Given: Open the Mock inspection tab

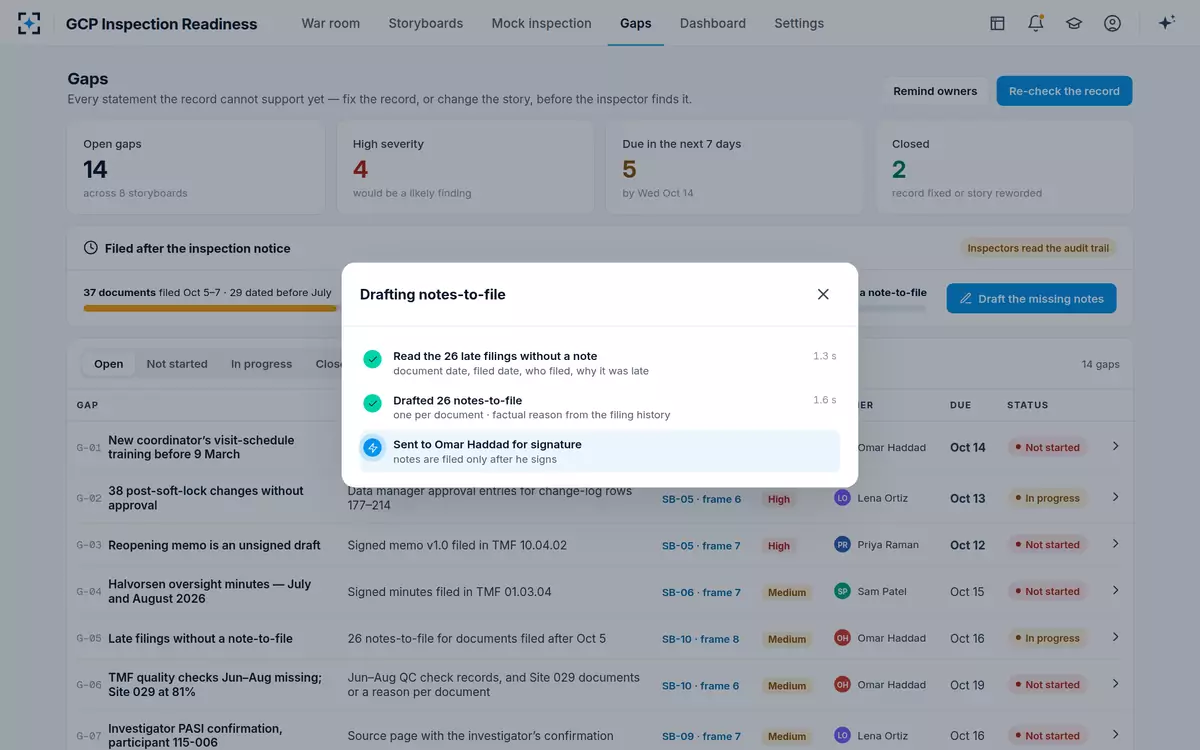Looking at the screenshot, I should coord(541,23).
